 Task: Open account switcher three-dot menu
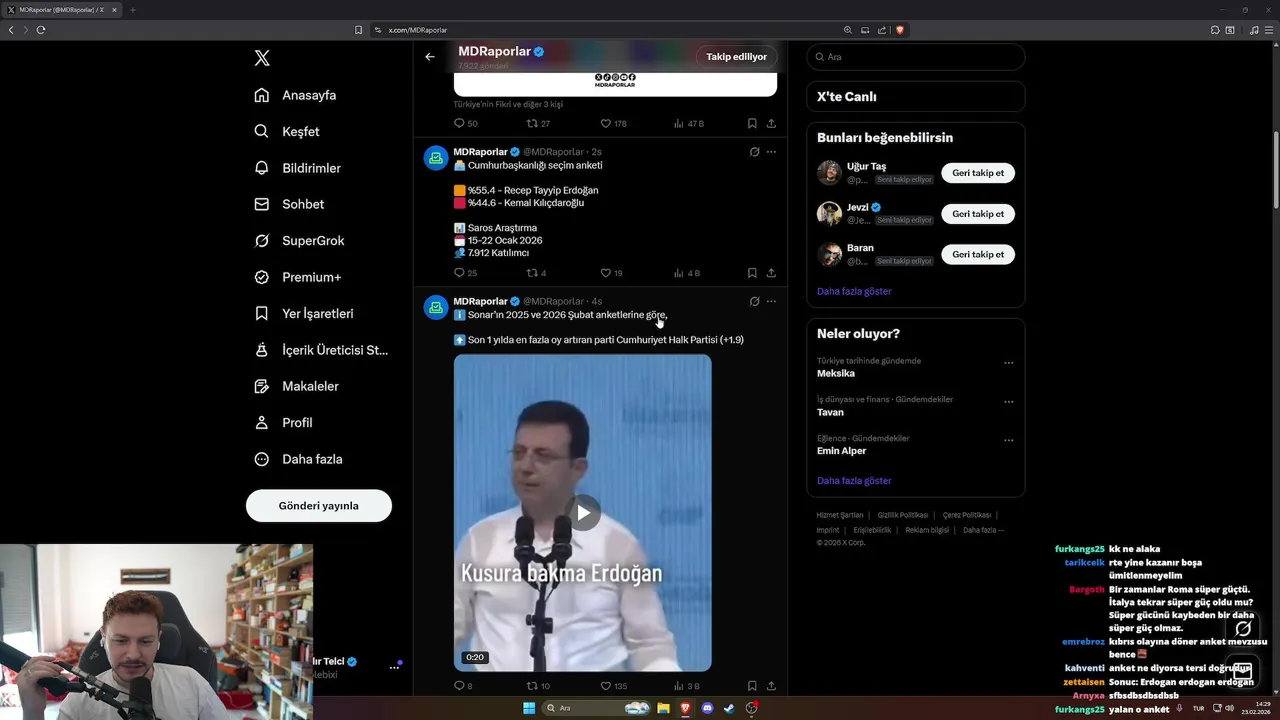(x=394, y=667)
